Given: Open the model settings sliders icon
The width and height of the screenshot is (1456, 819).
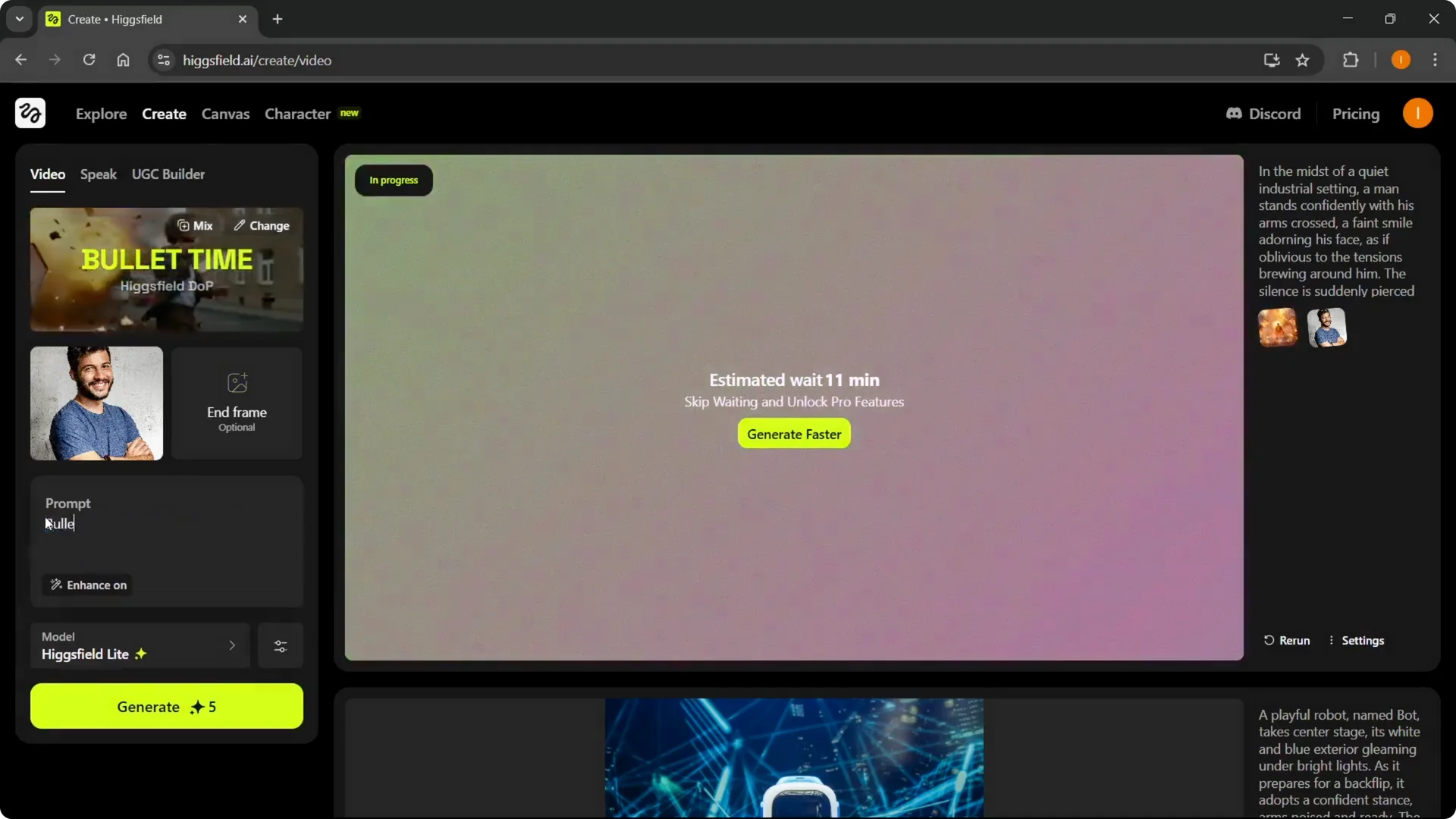Looking at the screenshot, I should [280, 646].
